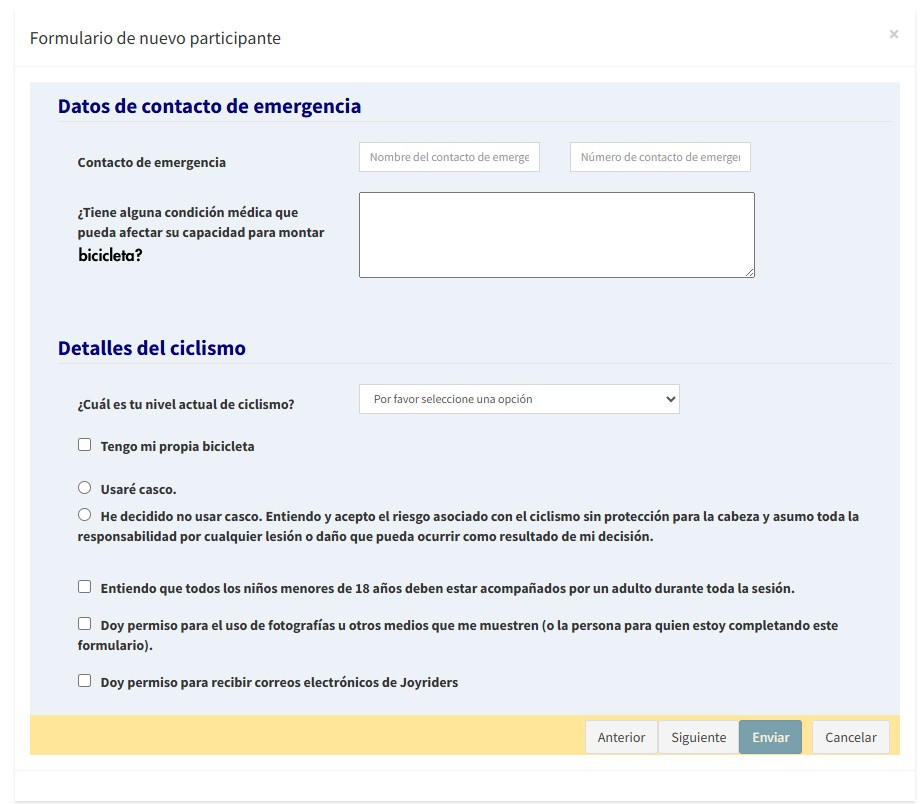924x804 pixels.
Task: Select 'He decidido no usar casco' radio
Action: coord(84,515)
